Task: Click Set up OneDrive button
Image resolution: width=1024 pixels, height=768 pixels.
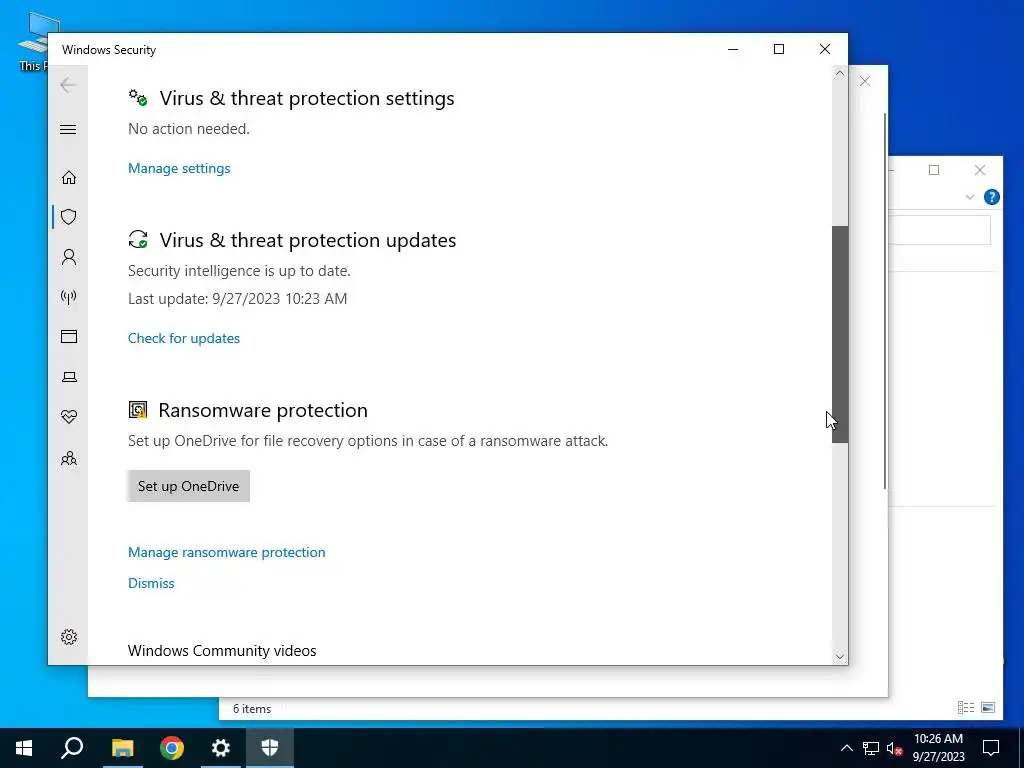Action: coord(188,486)
